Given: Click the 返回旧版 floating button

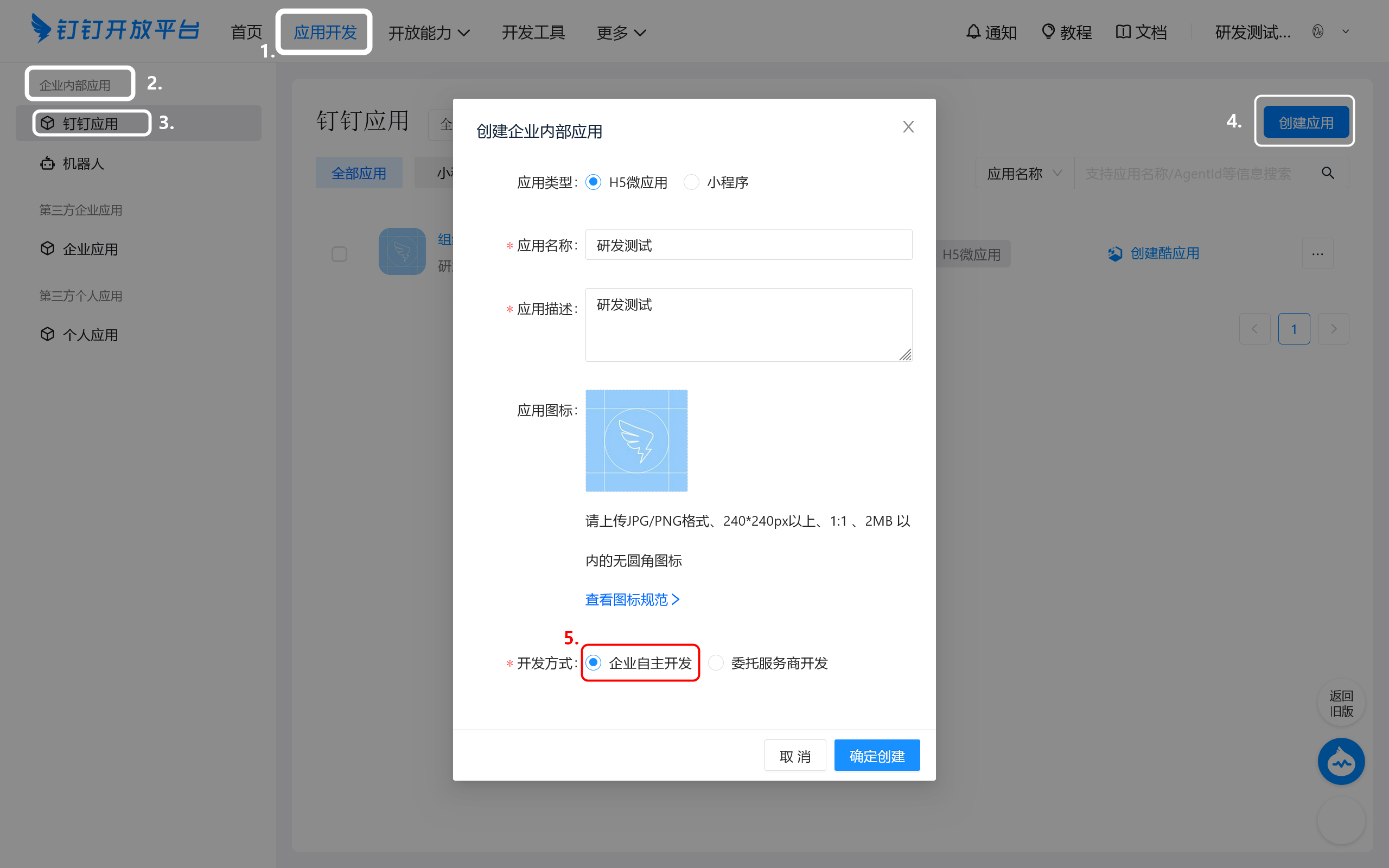Looking at the screenshot, I should click(1341, 703).
